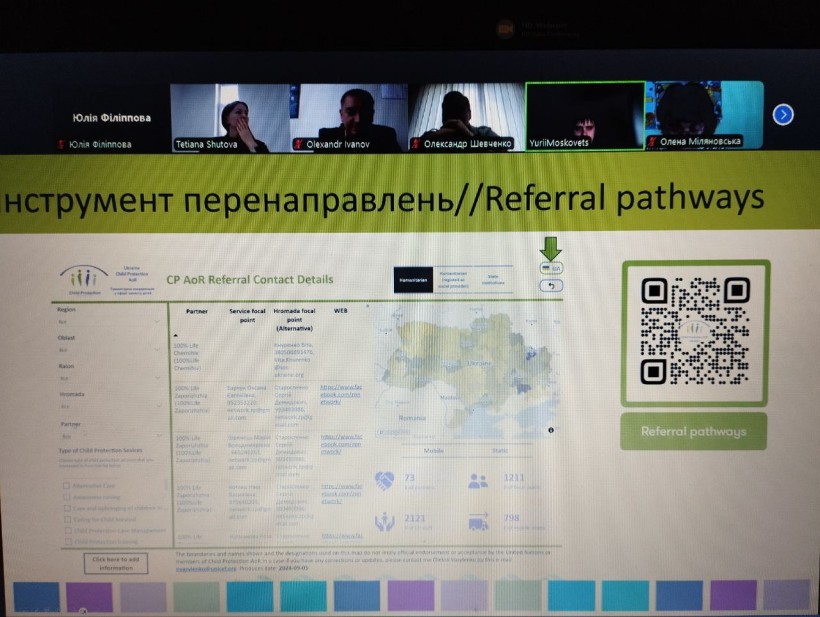Open the email link in the footer note
This screenshot has height=617, width=820.
[x=206, y=568]
